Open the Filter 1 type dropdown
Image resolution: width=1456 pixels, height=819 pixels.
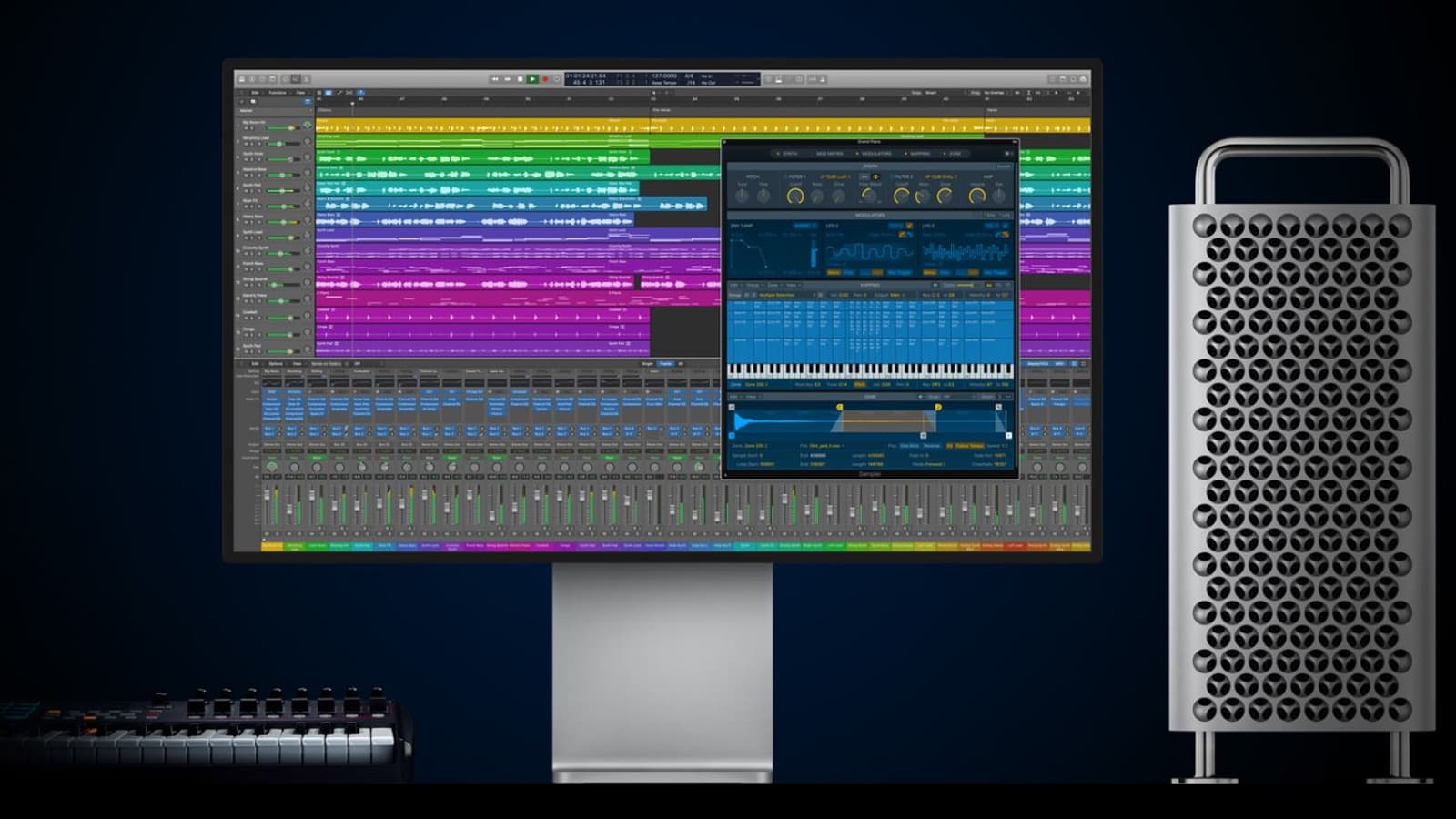pos(835,177)
